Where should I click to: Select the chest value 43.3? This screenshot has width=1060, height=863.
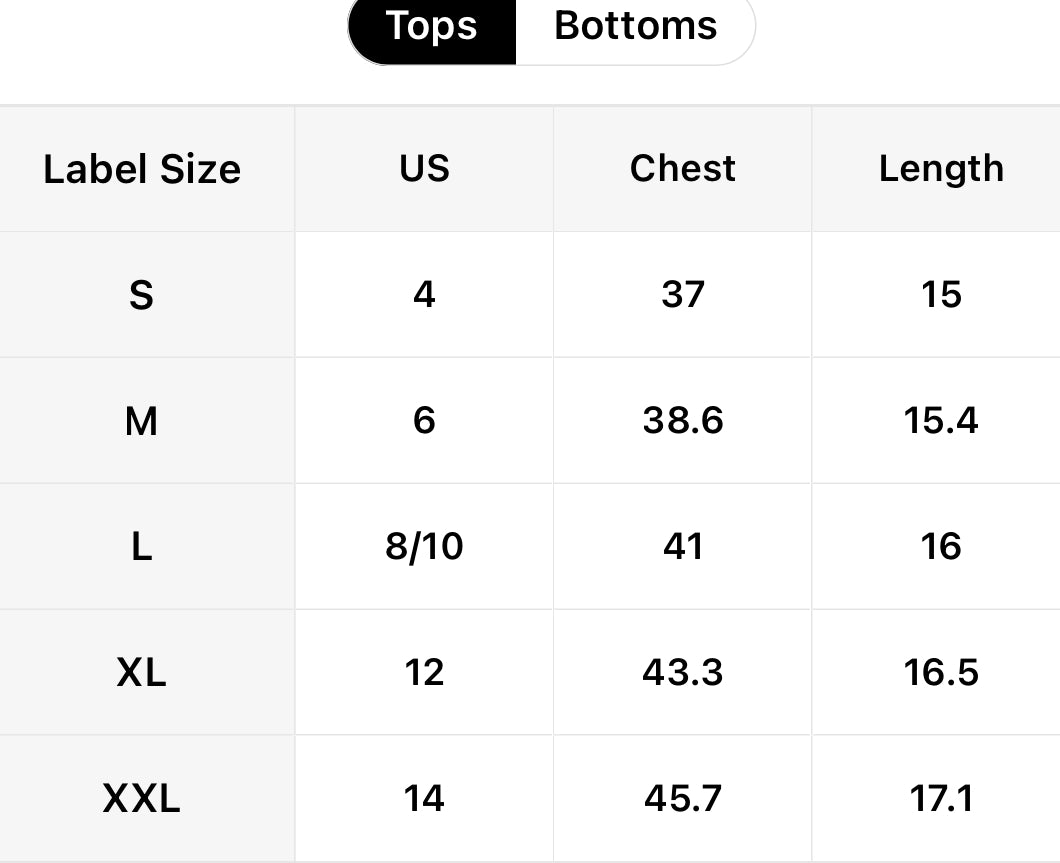683,673
